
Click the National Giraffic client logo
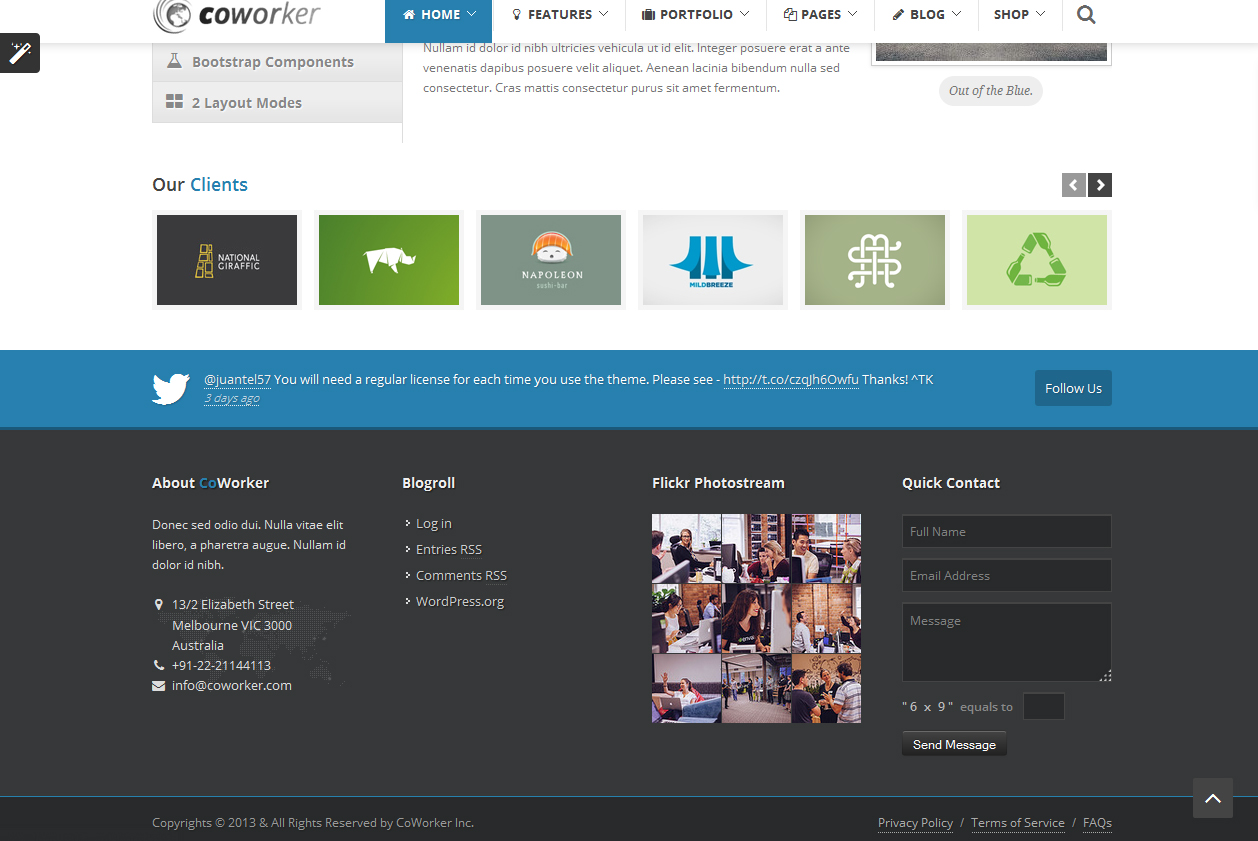pos(227,260)
